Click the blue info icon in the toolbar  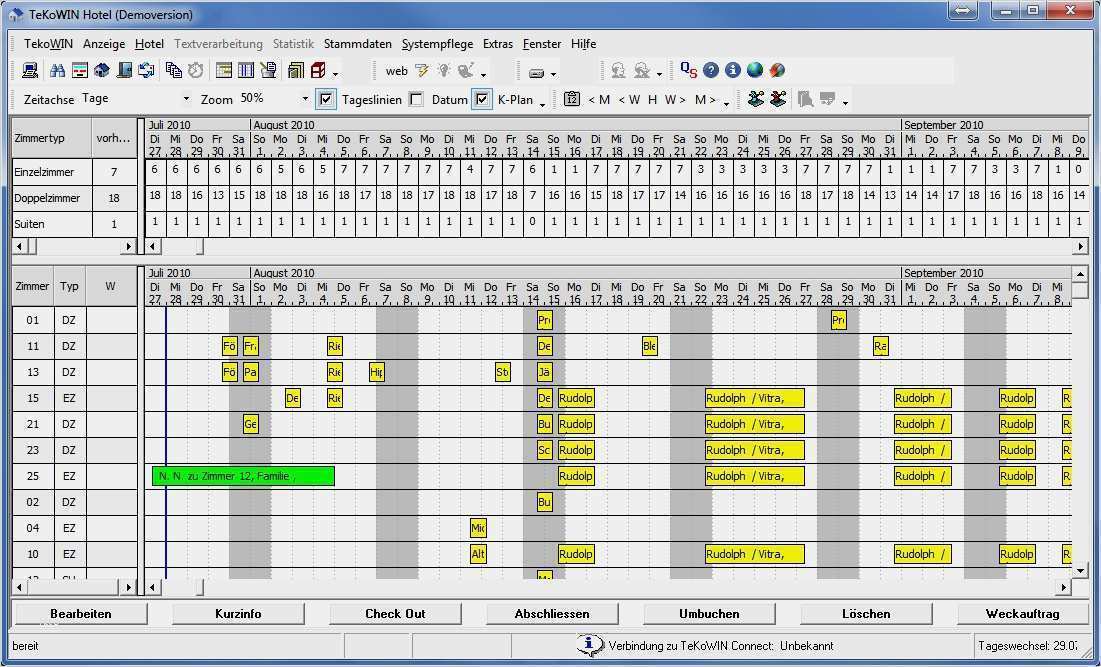pos(732,70)
